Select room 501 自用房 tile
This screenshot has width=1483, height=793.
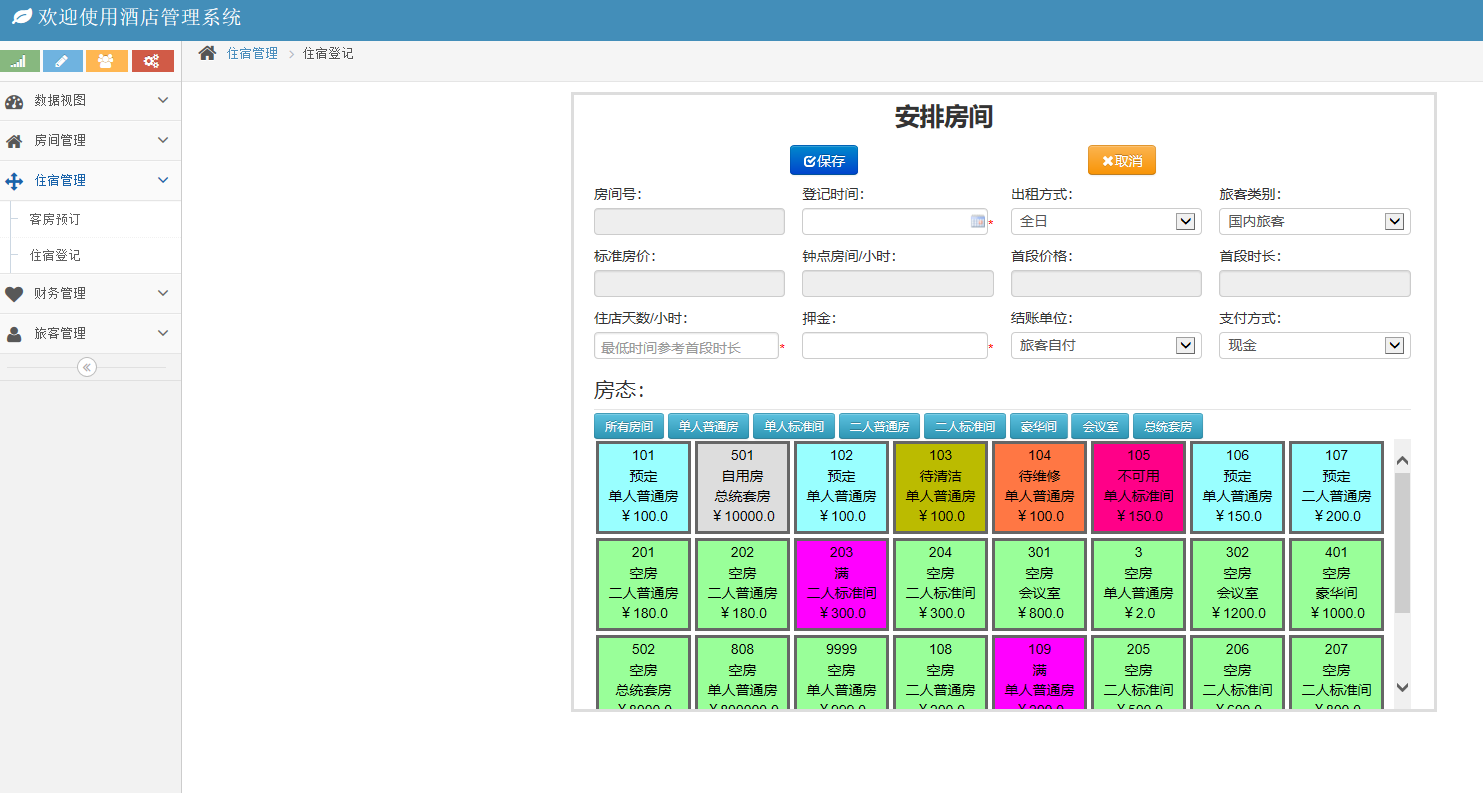point(742,487)
